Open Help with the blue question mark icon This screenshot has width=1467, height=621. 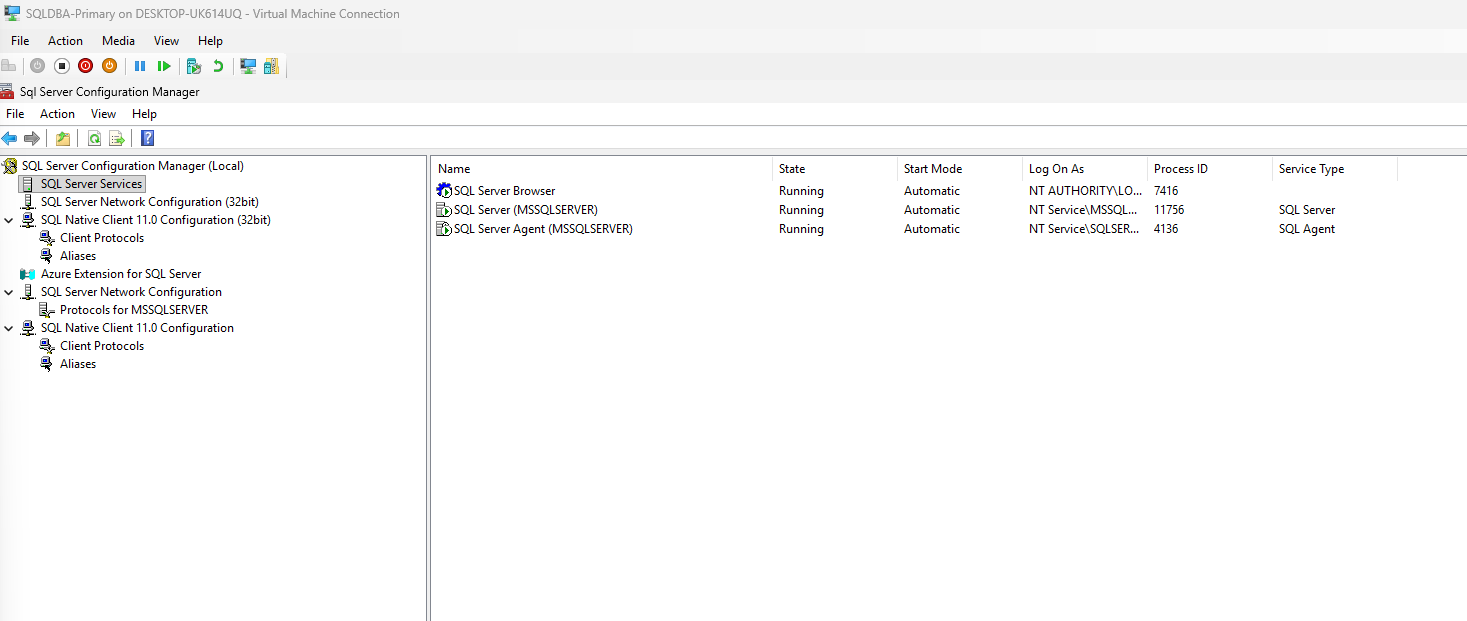(x=147, y=138)
